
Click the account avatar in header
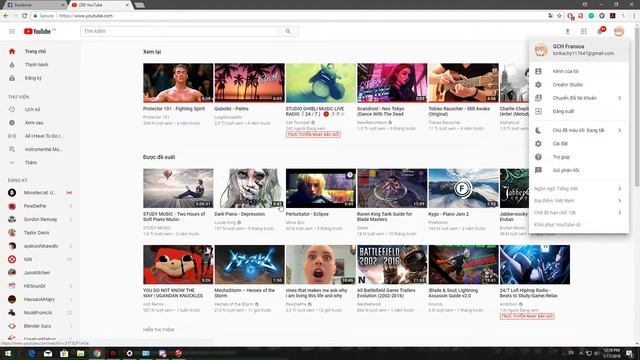pyautogui.click(x=619, y=31)
